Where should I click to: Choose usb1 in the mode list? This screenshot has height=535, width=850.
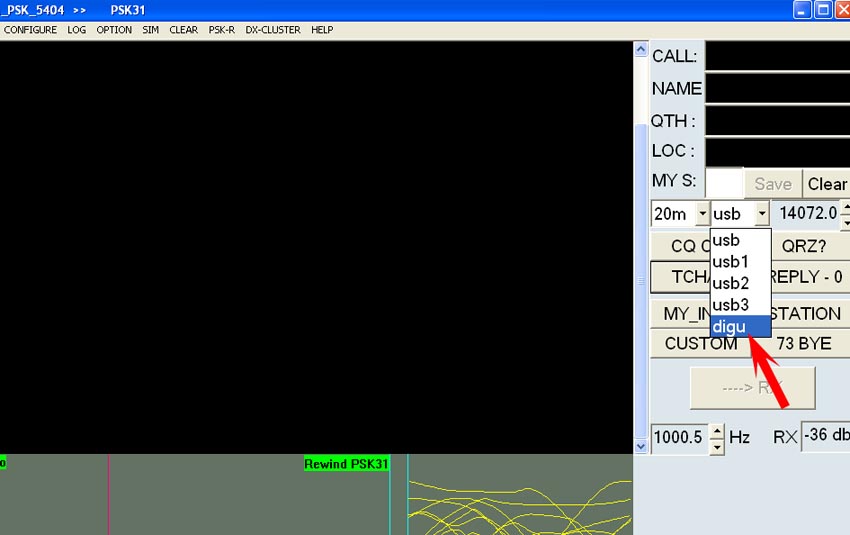(740, 262)
